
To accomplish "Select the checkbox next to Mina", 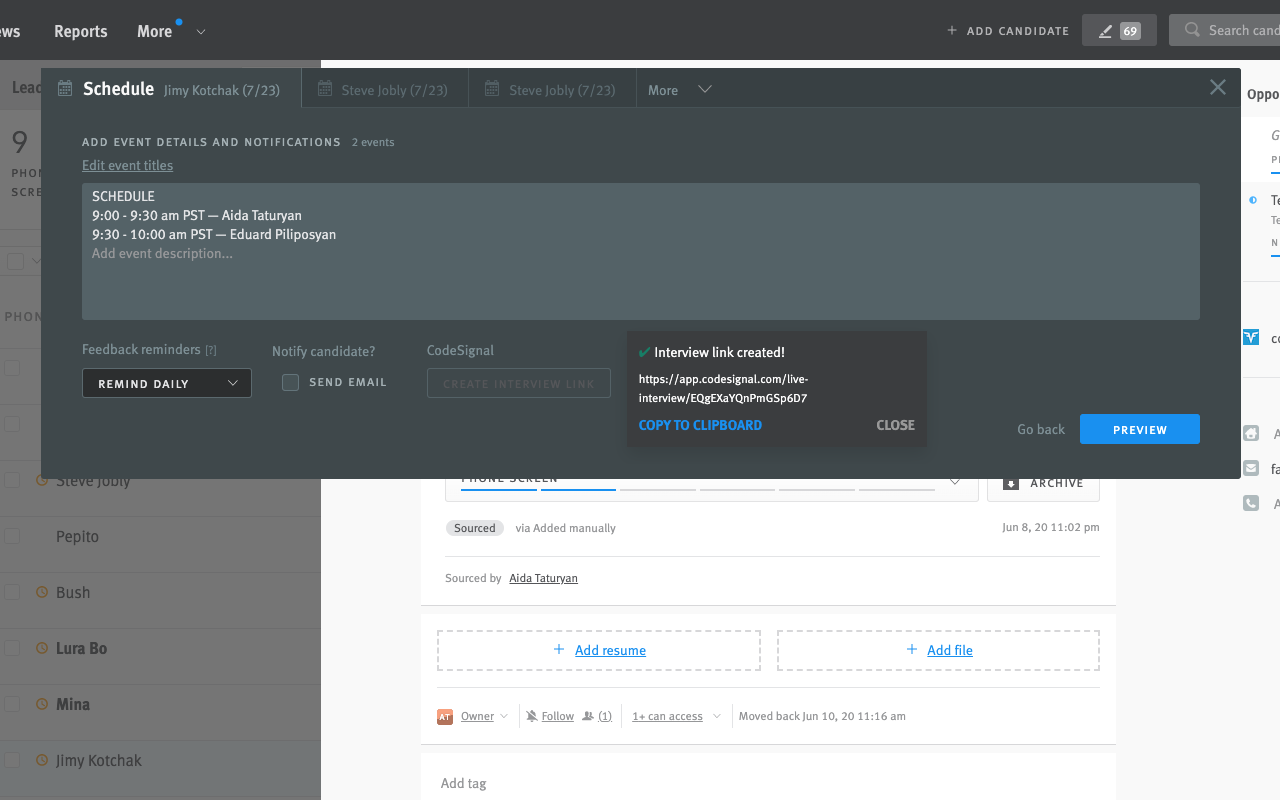I will 12,704.
